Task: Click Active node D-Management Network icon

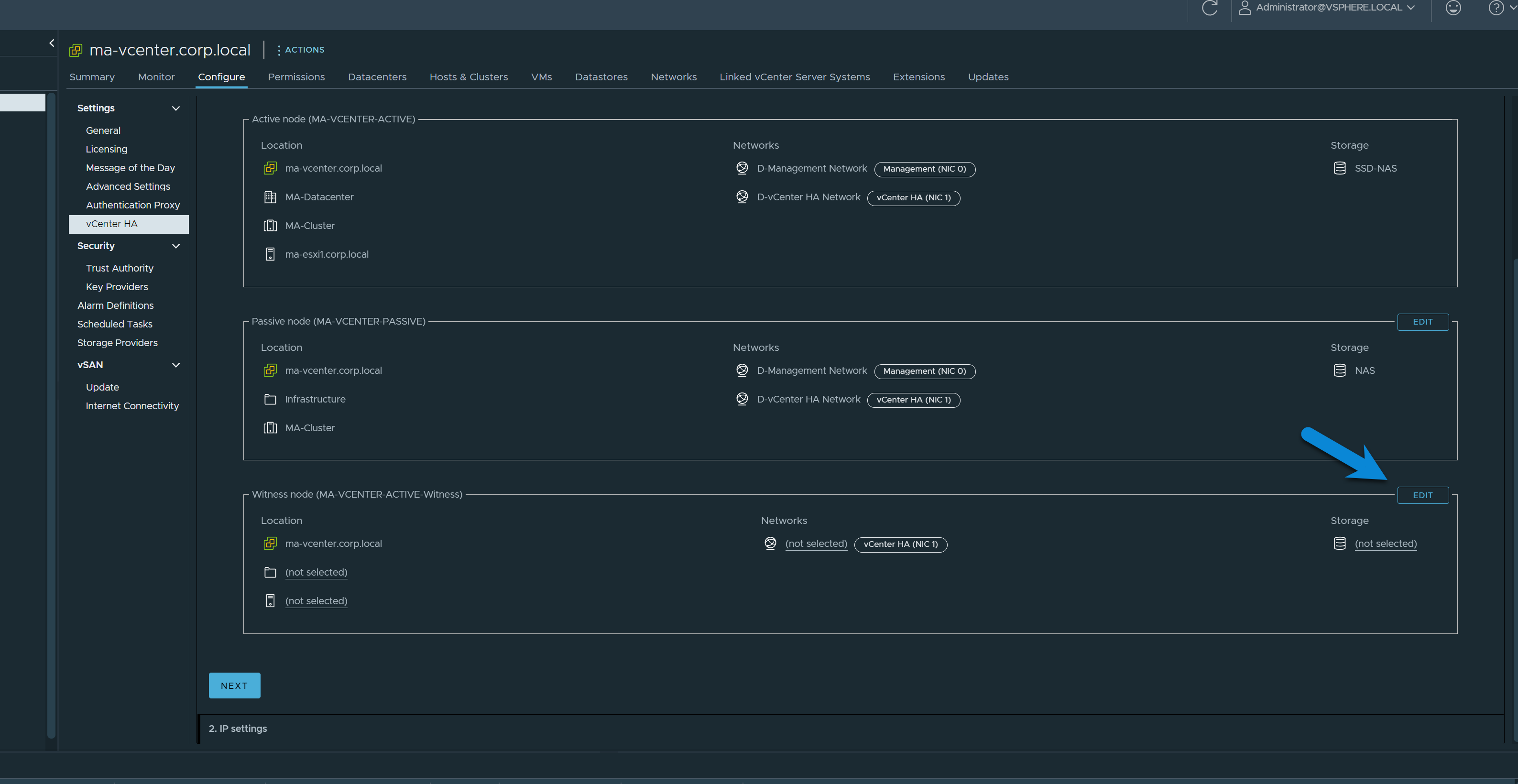Action: coord(742,168)
